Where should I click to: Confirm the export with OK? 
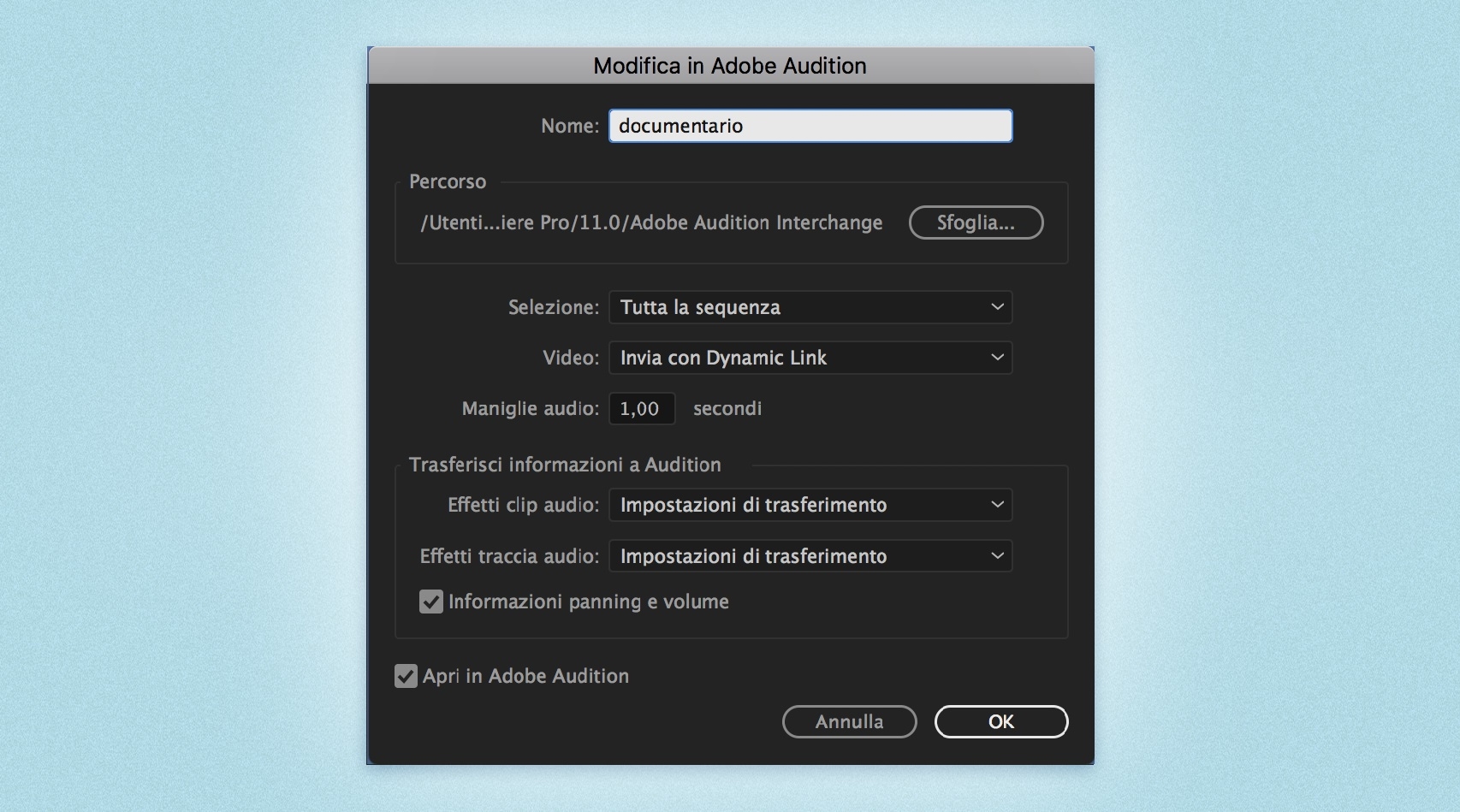[x=1000, y=721]
